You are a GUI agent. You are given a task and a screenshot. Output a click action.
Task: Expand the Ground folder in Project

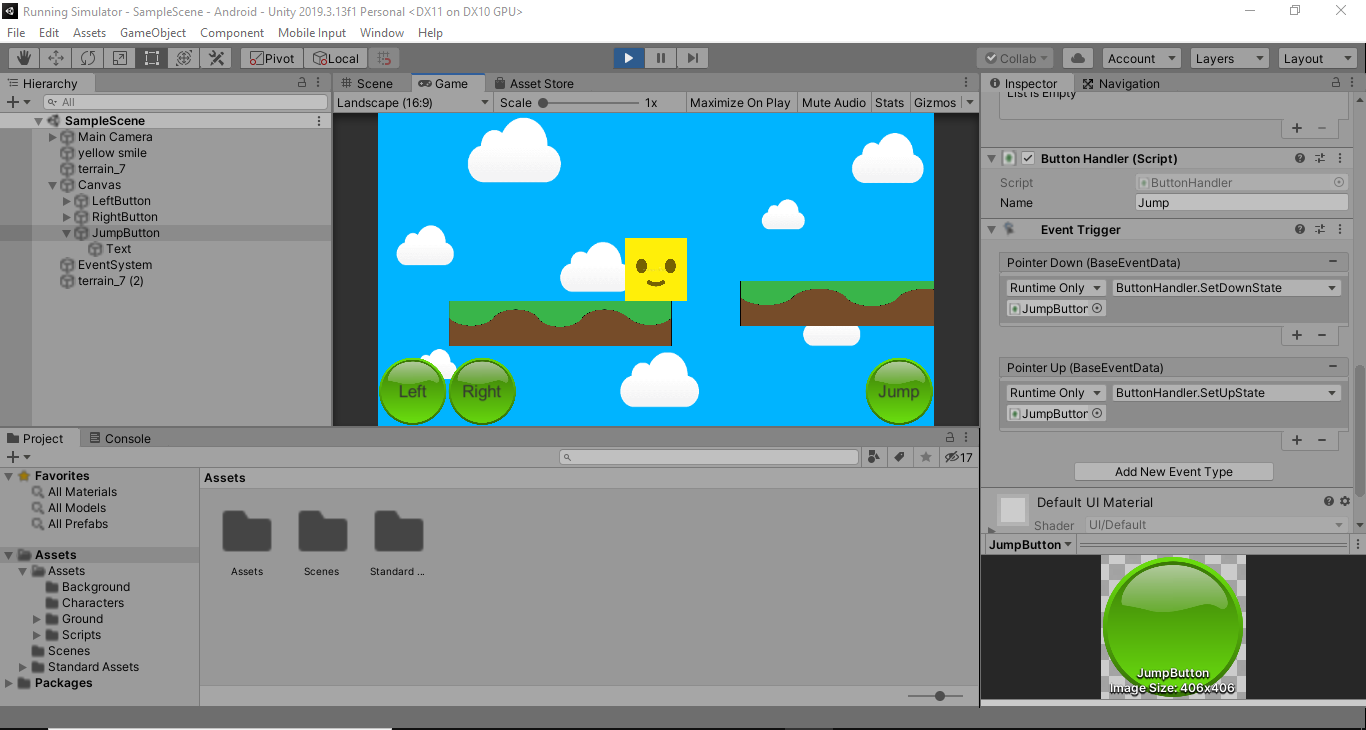pos(37,619)
